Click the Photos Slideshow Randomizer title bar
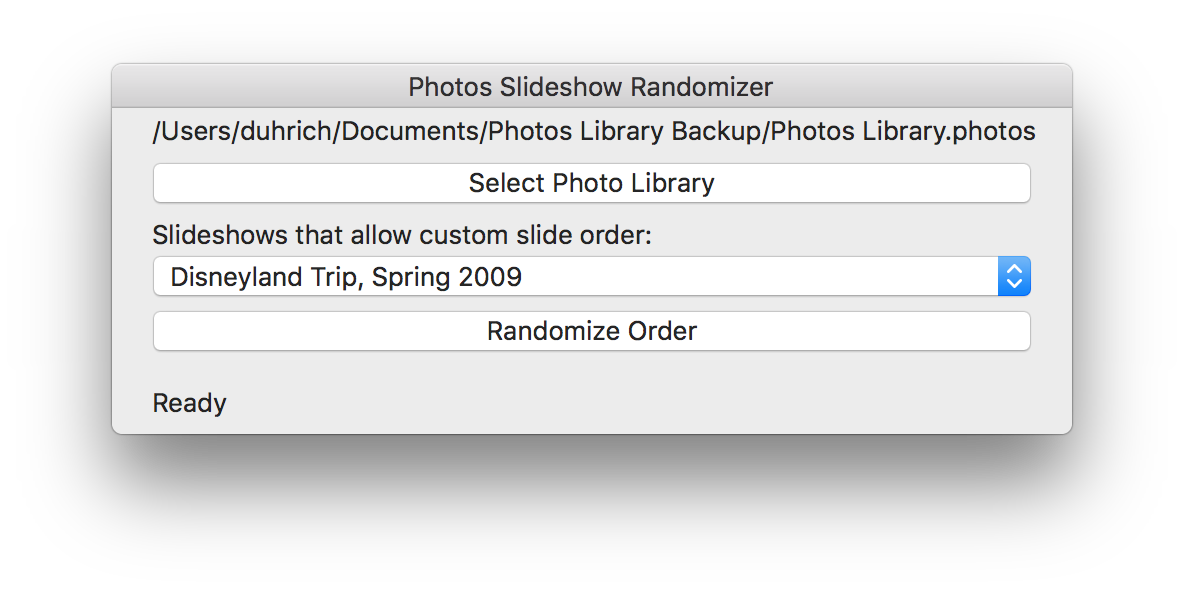The height and width of the screenshot is (594, 1184). pos(591,87)
